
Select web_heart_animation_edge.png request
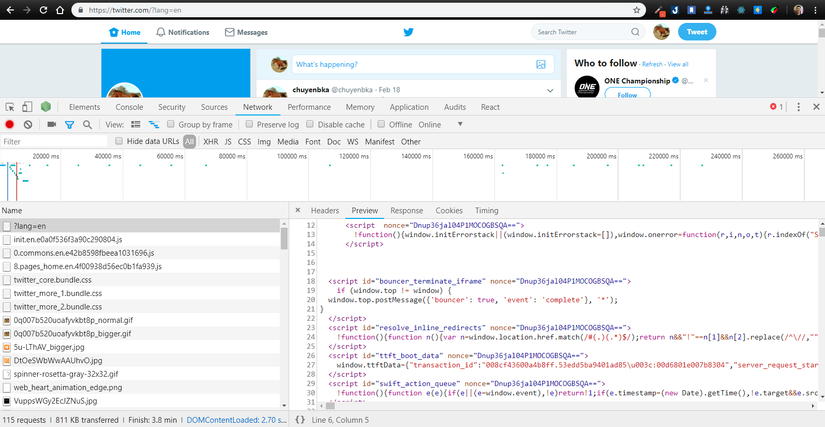point(140,388)
